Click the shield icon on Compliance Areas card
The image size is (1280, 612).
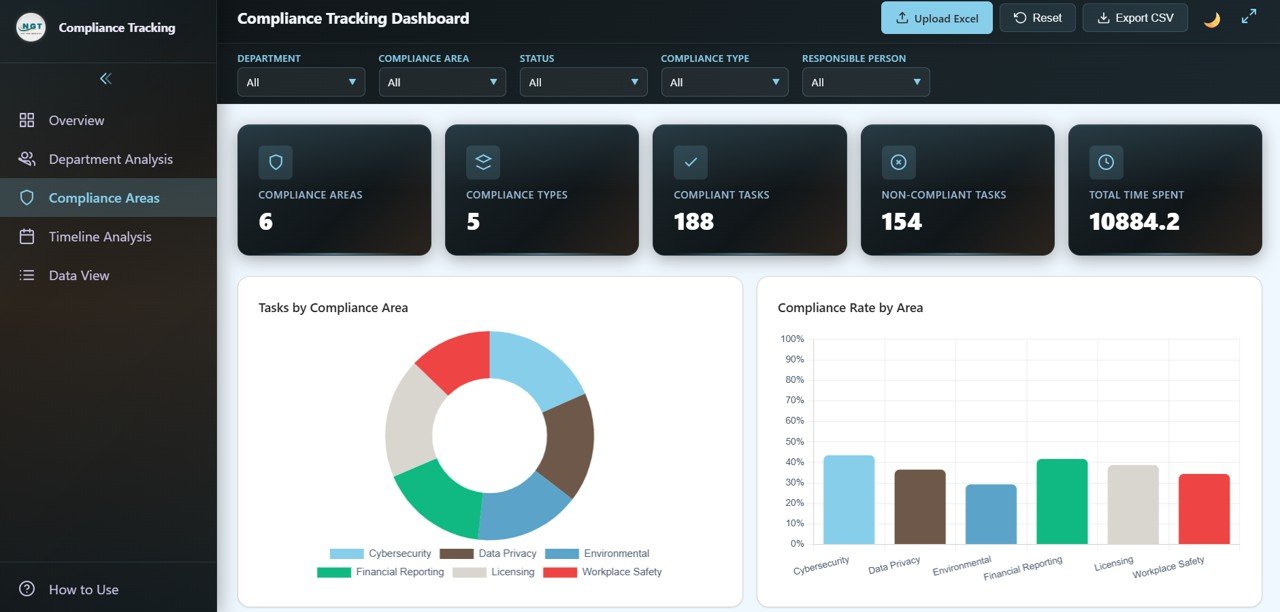[275, 162]
